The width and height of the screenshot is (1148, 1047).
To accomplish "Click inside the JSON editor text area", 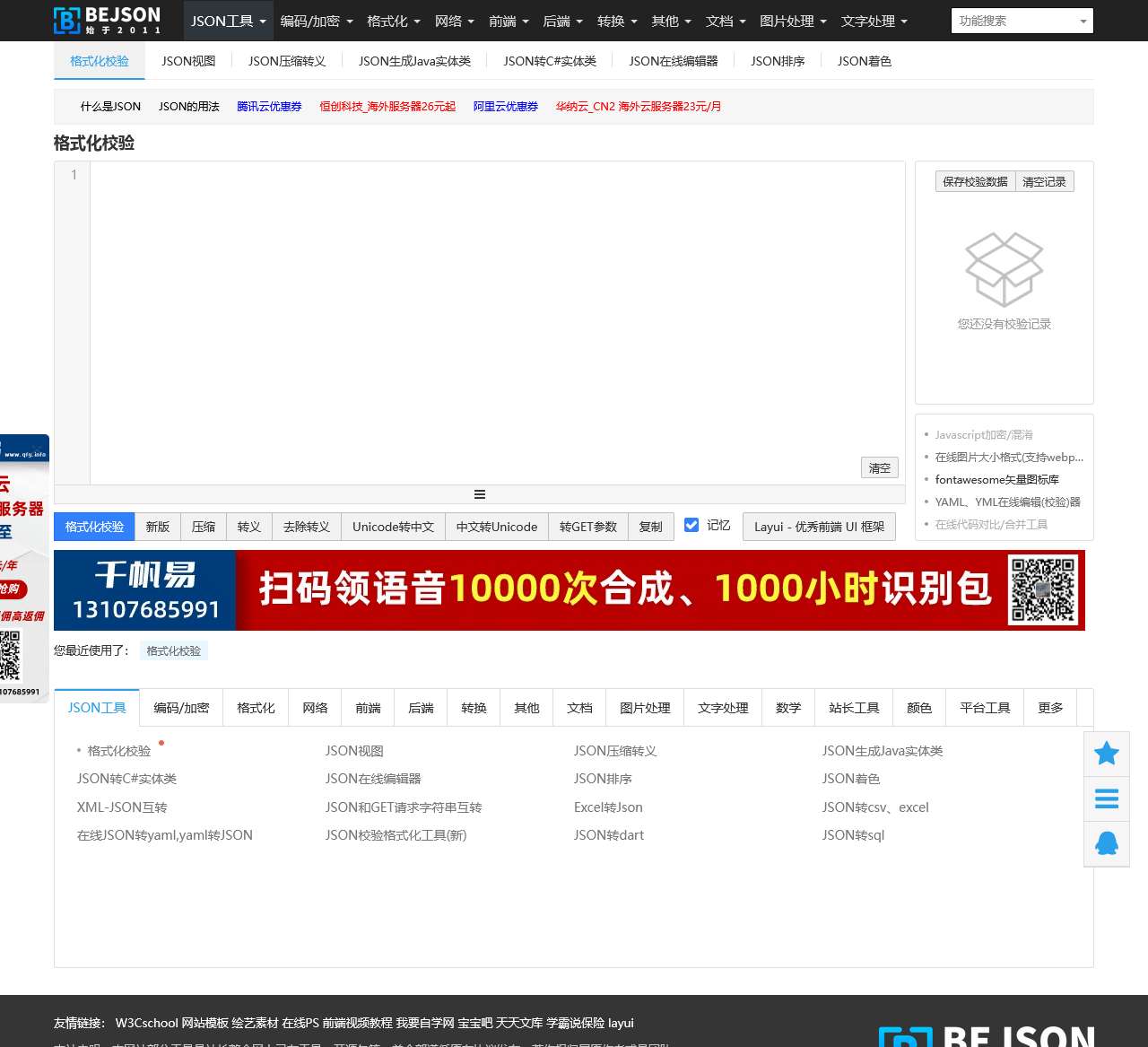I will 493,314.
